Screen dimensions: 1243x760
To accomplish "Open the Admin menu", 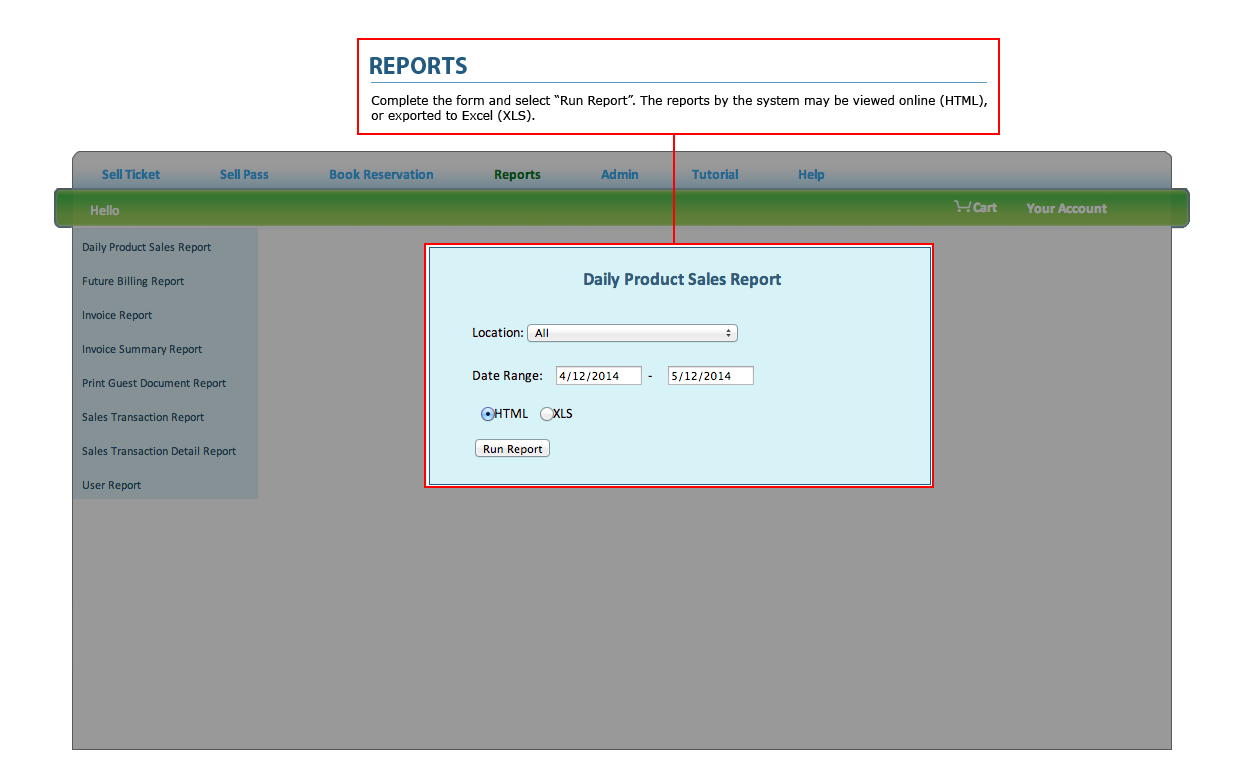I will click(x=619, y=174).
